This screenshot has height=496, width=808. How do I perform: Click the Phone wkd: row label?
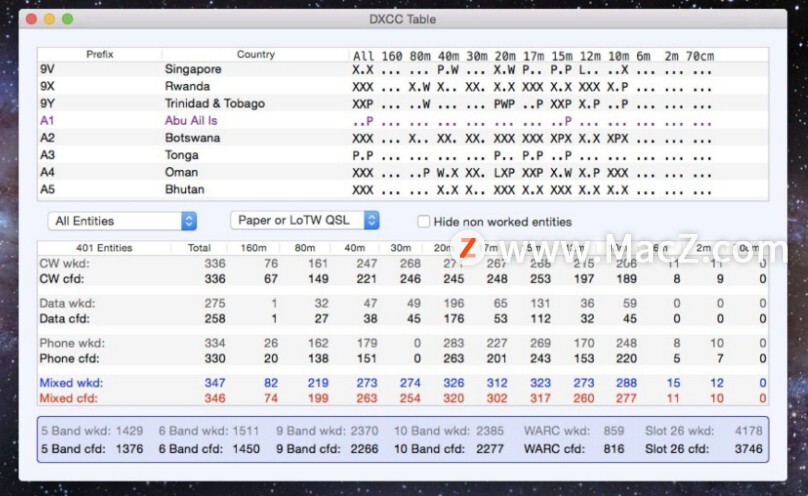point(72,343)
